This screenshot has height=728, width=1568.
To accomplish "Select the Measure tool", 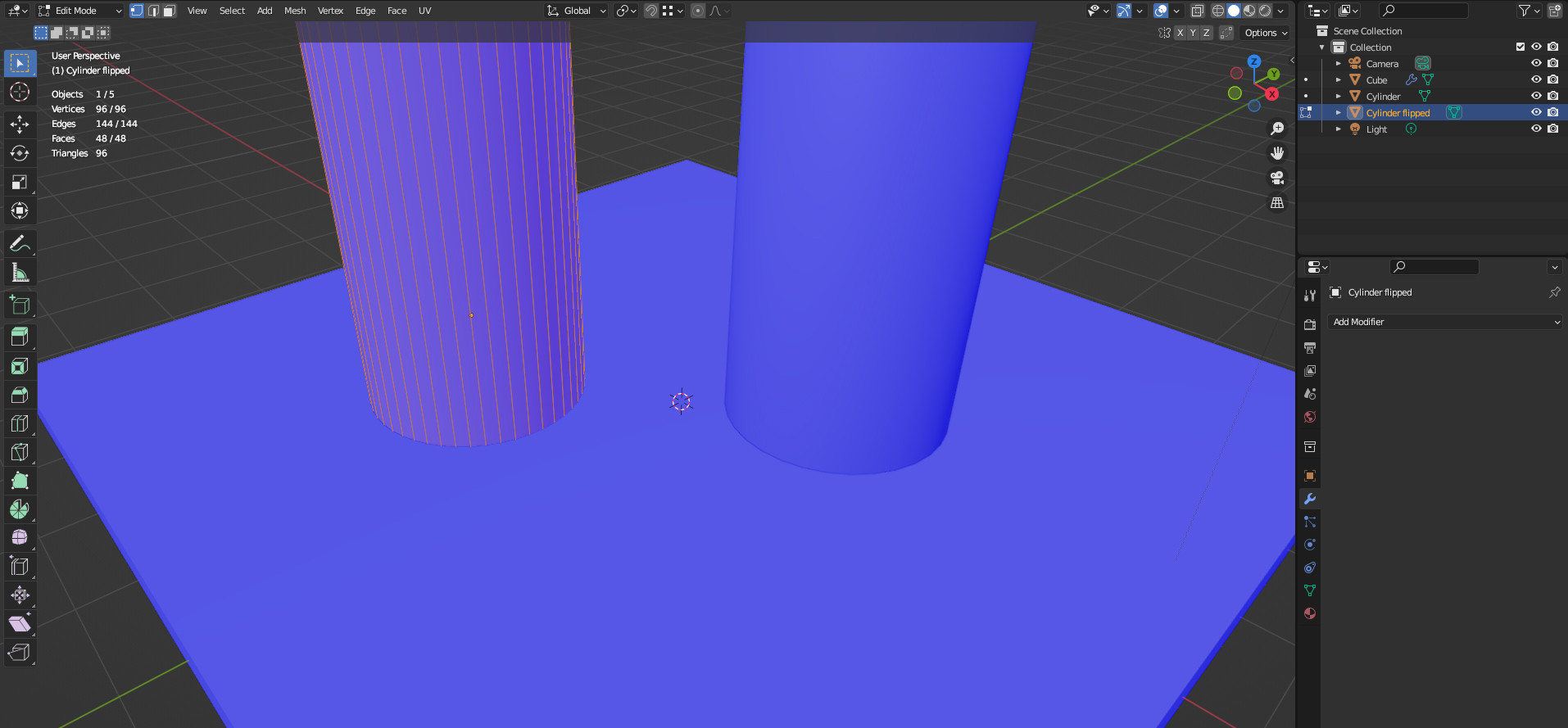I will click(x=20, y=272).
